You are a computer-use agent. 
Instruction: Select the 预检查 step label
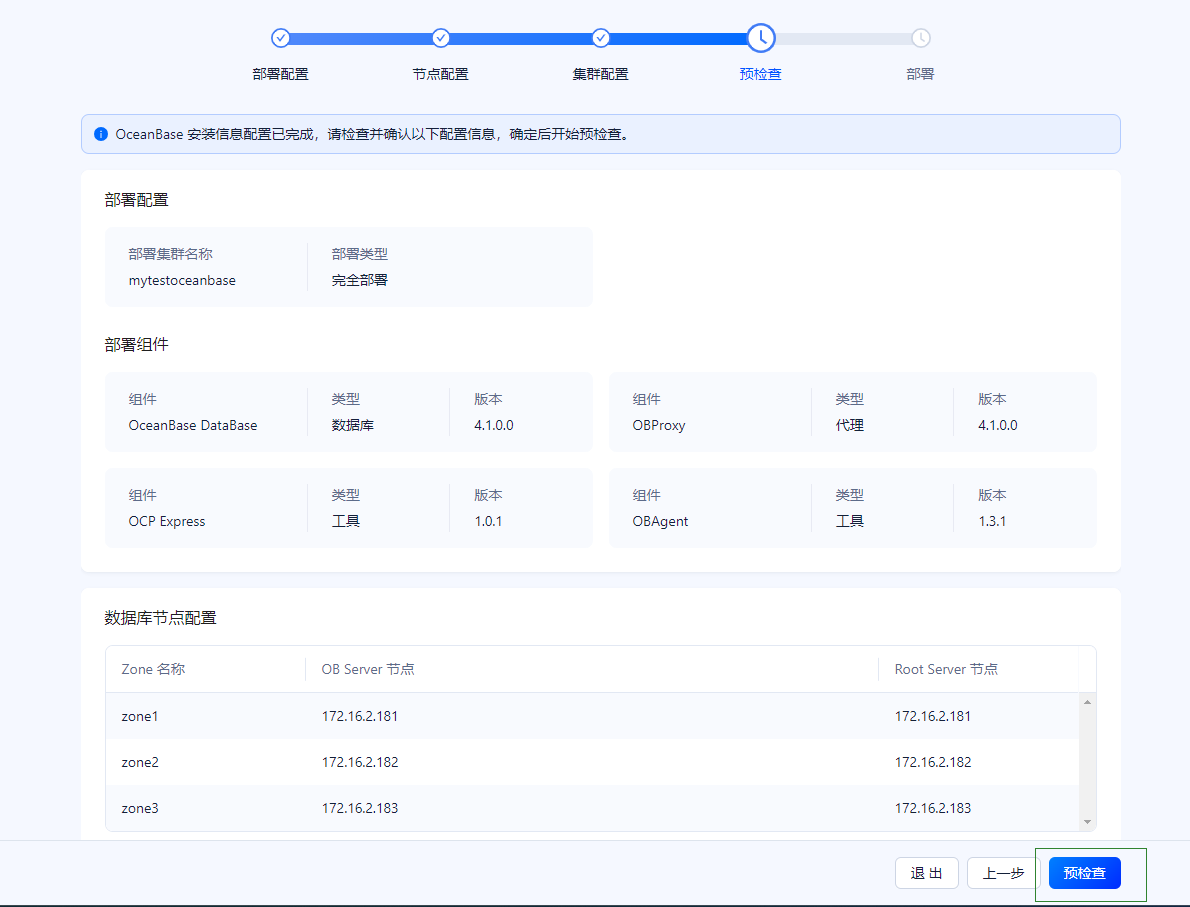click(760, 74)
